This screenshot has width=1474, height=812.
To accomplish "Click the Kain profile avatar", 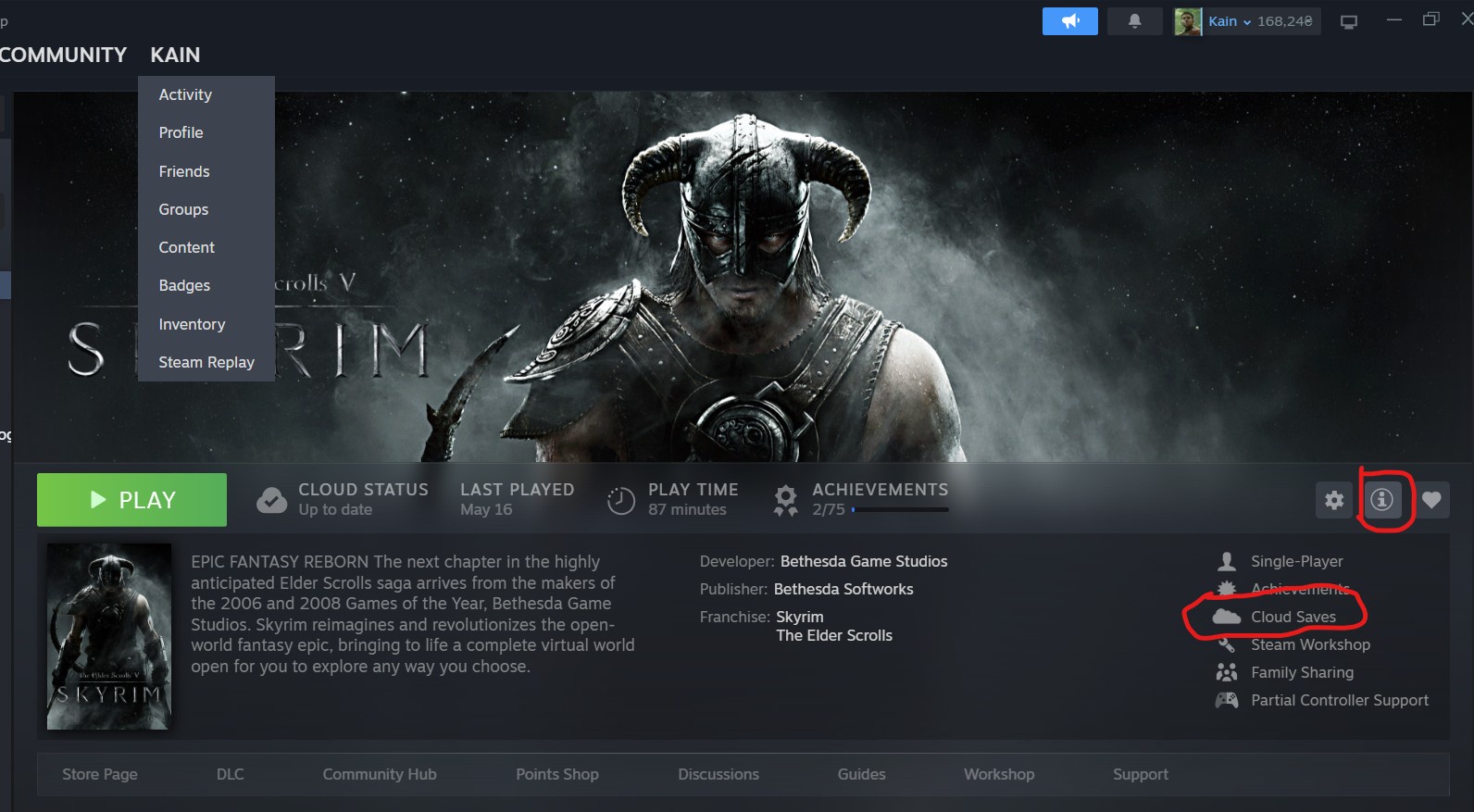I will pos(1188,21).
